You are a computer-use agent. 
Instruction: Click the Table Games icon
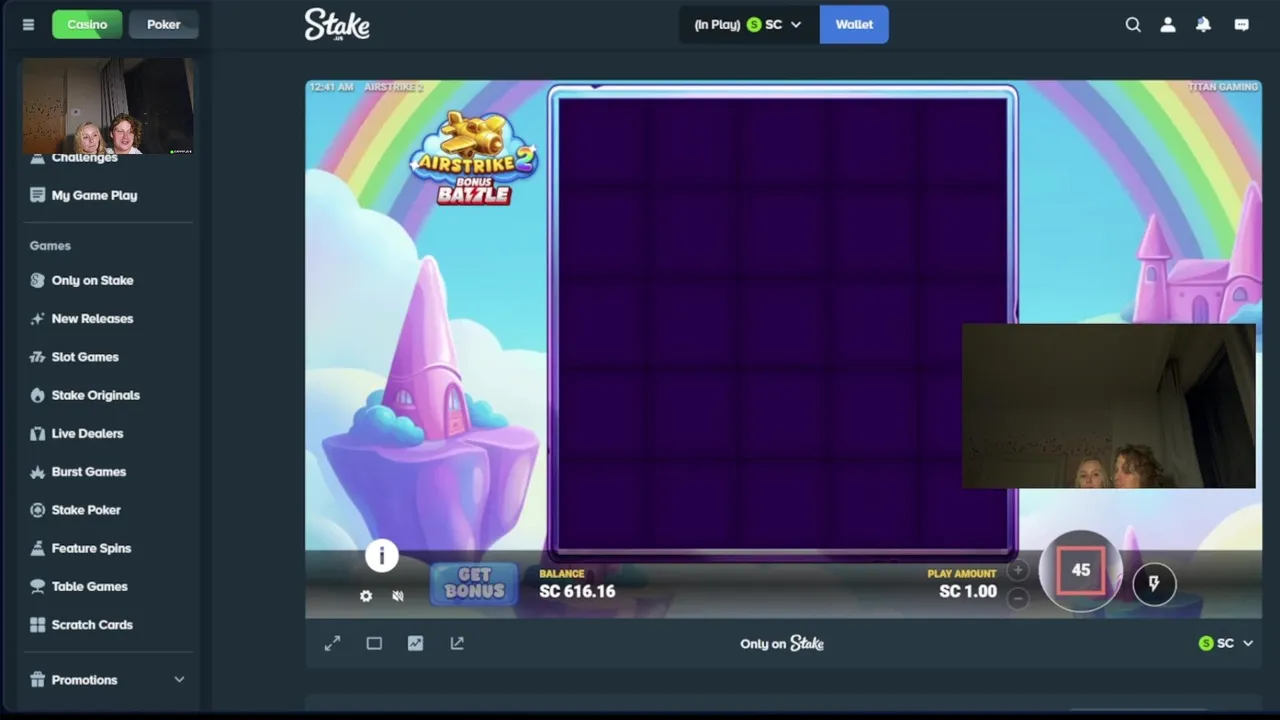(x=37, y=586)
